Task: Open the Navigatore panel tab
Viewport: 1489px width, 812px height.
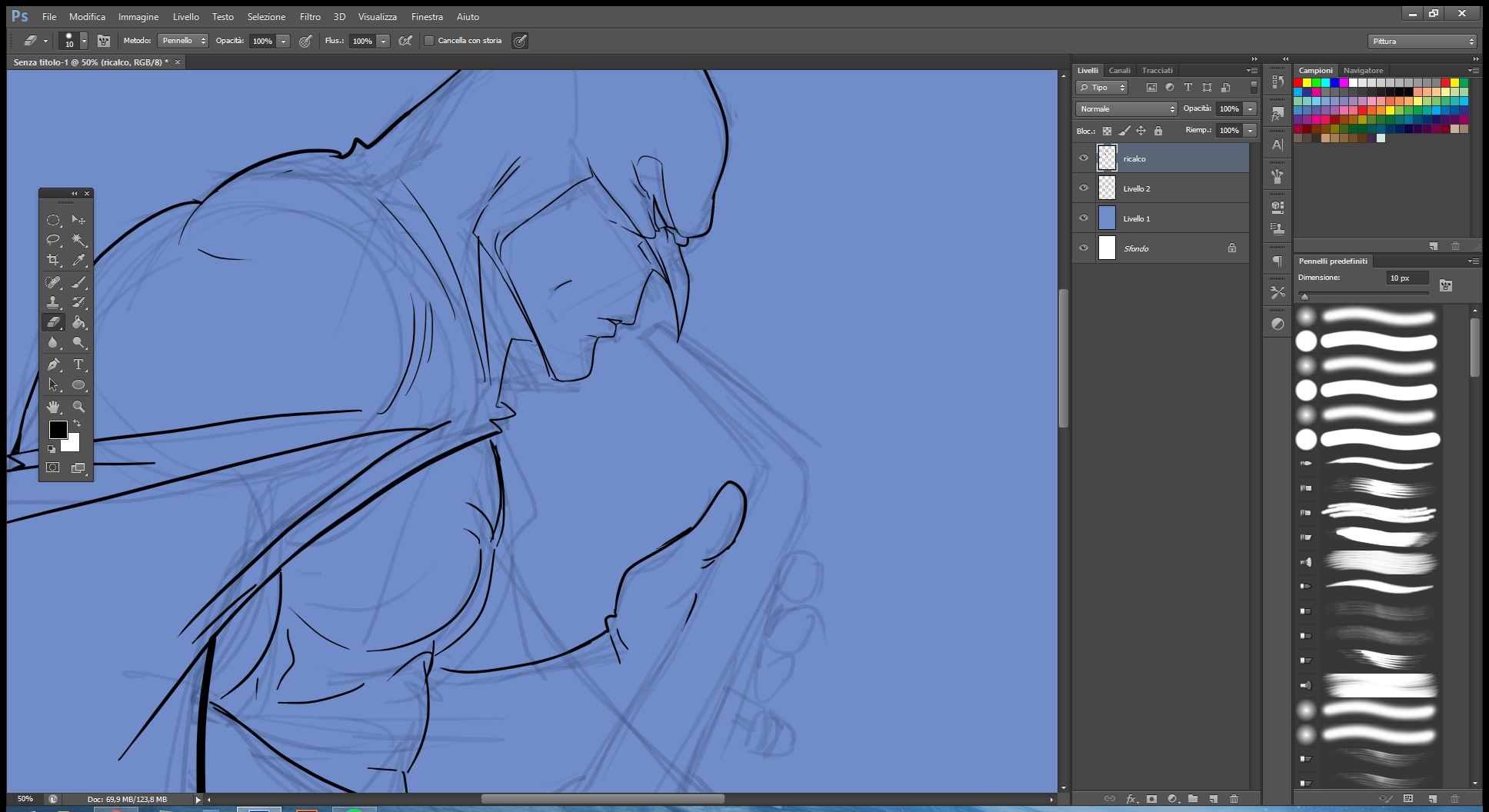Action: tap(1363, 70)
